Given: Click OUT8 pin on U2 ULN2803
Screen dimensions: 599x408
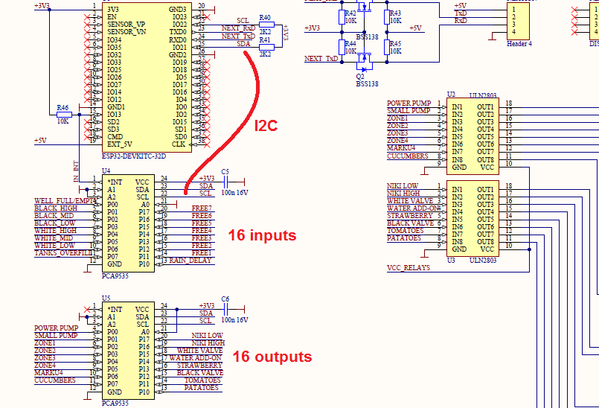Looking at the screenshot, I should tap(485, 160).
